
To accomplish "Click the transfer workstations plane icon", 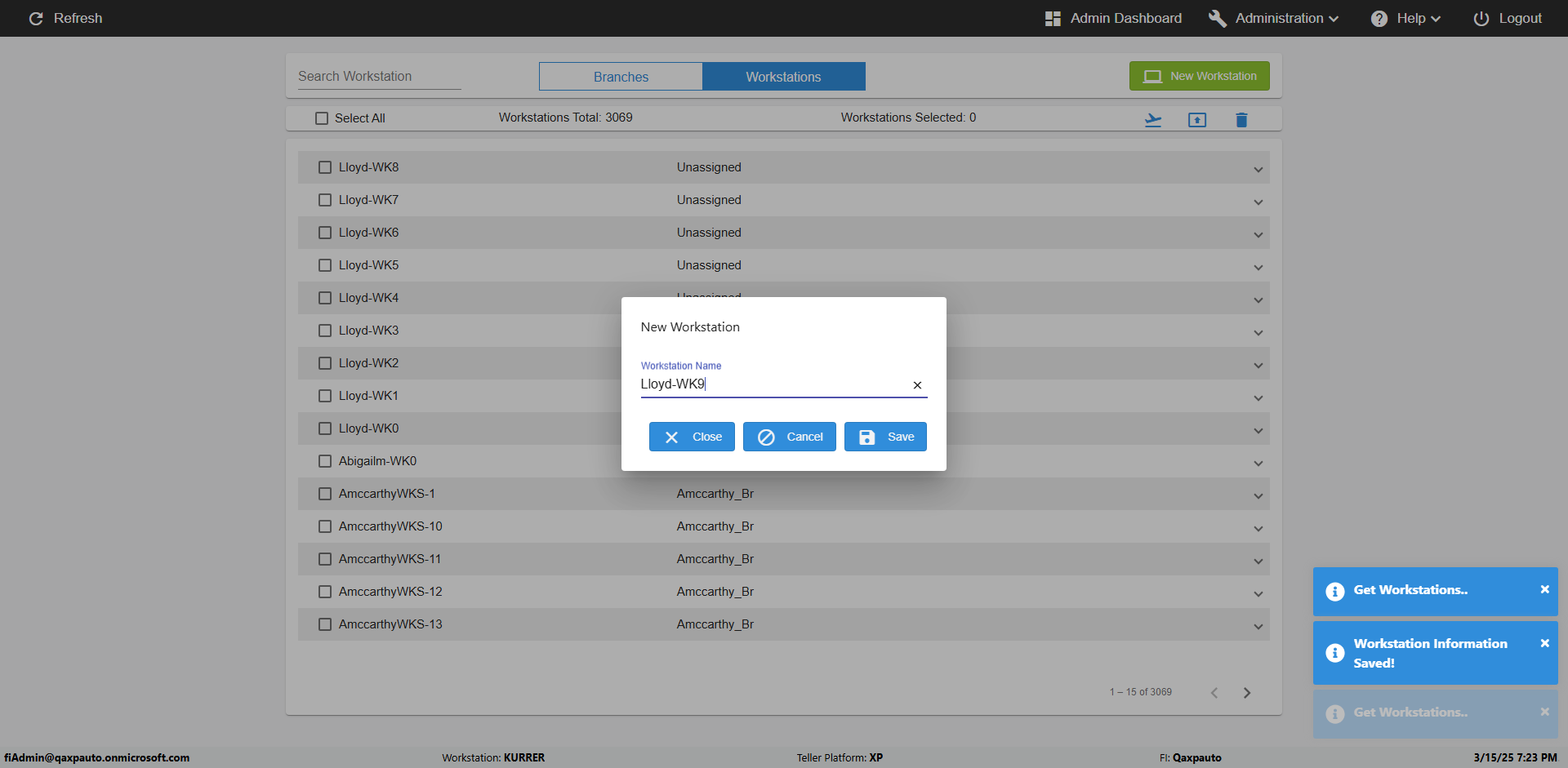I will click(1153, 120).
